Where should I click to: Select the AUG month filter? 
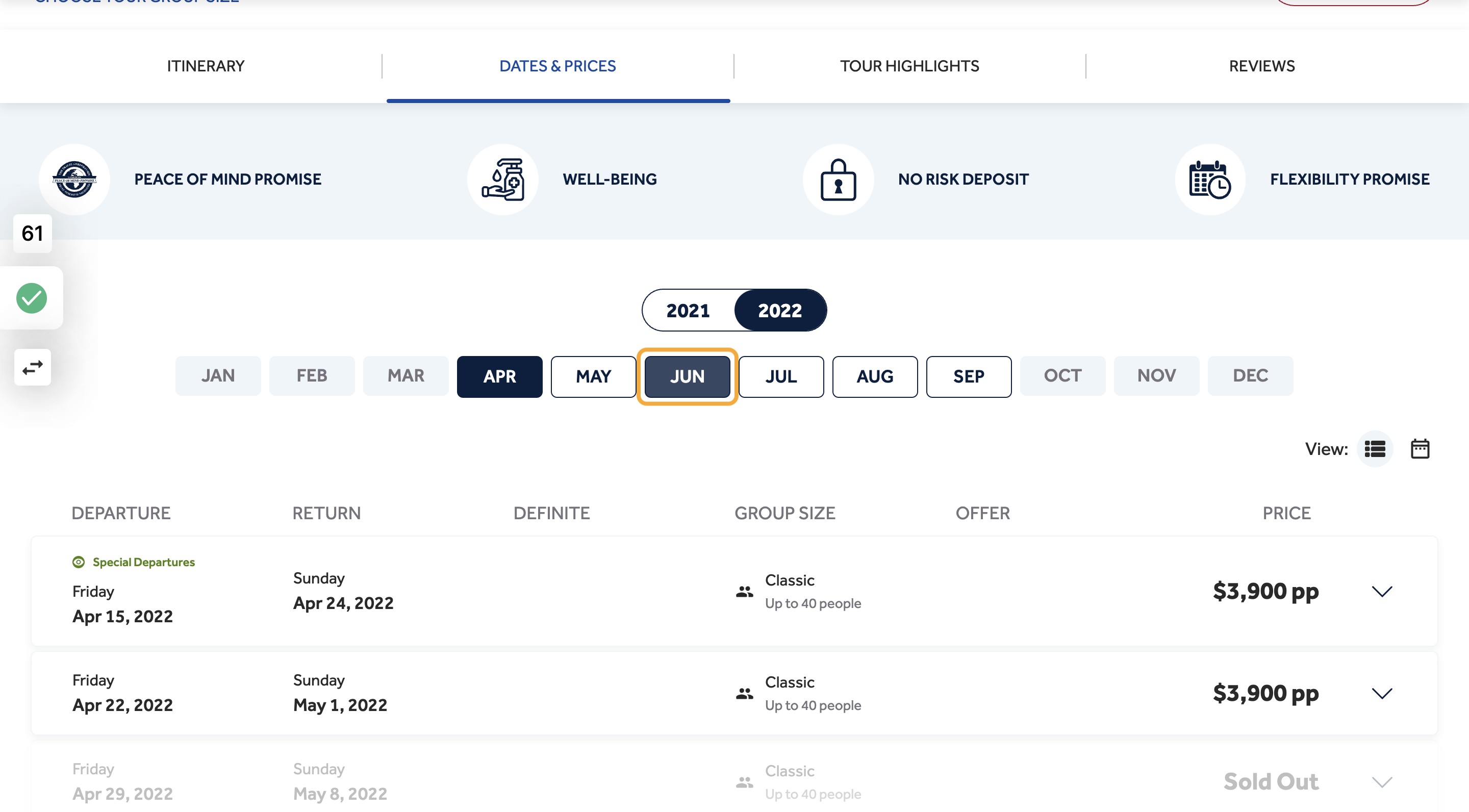coord(875,376)
